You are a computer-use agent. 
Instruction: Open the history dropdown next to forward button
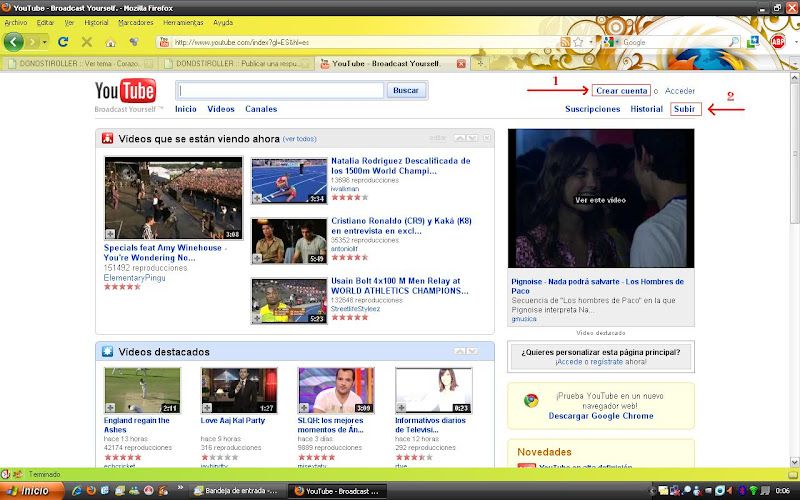[43, 42]
